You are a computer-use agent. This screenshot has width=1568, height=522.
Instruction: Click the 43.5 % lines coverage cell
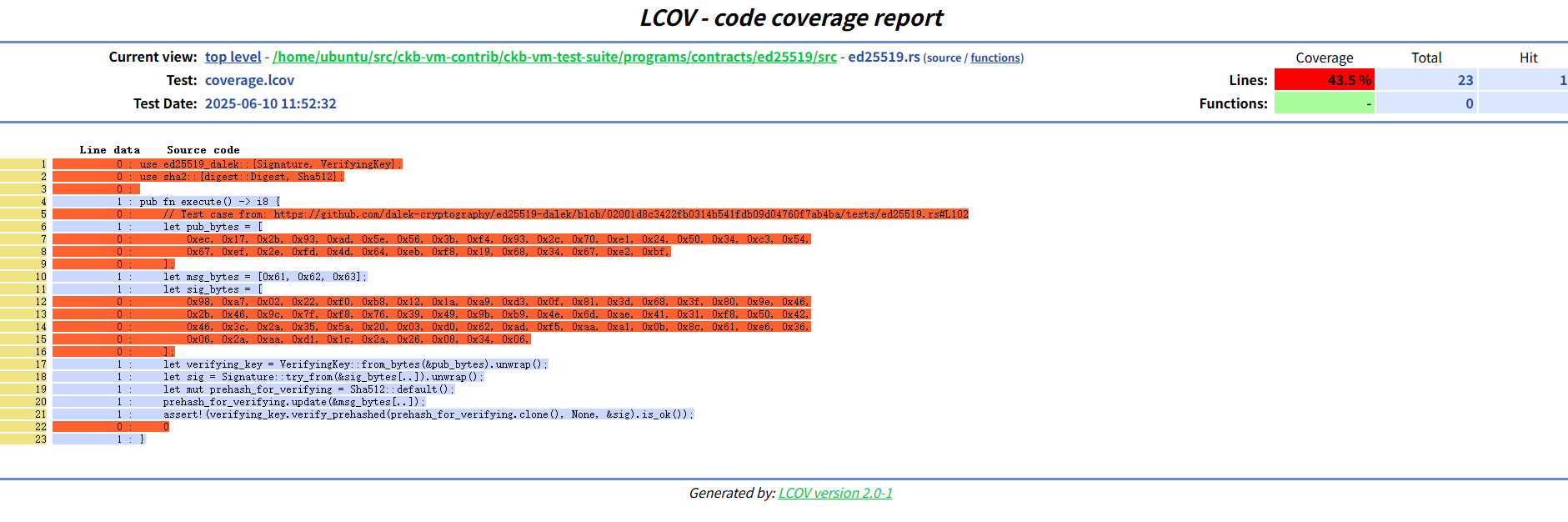click(1324, 80)
